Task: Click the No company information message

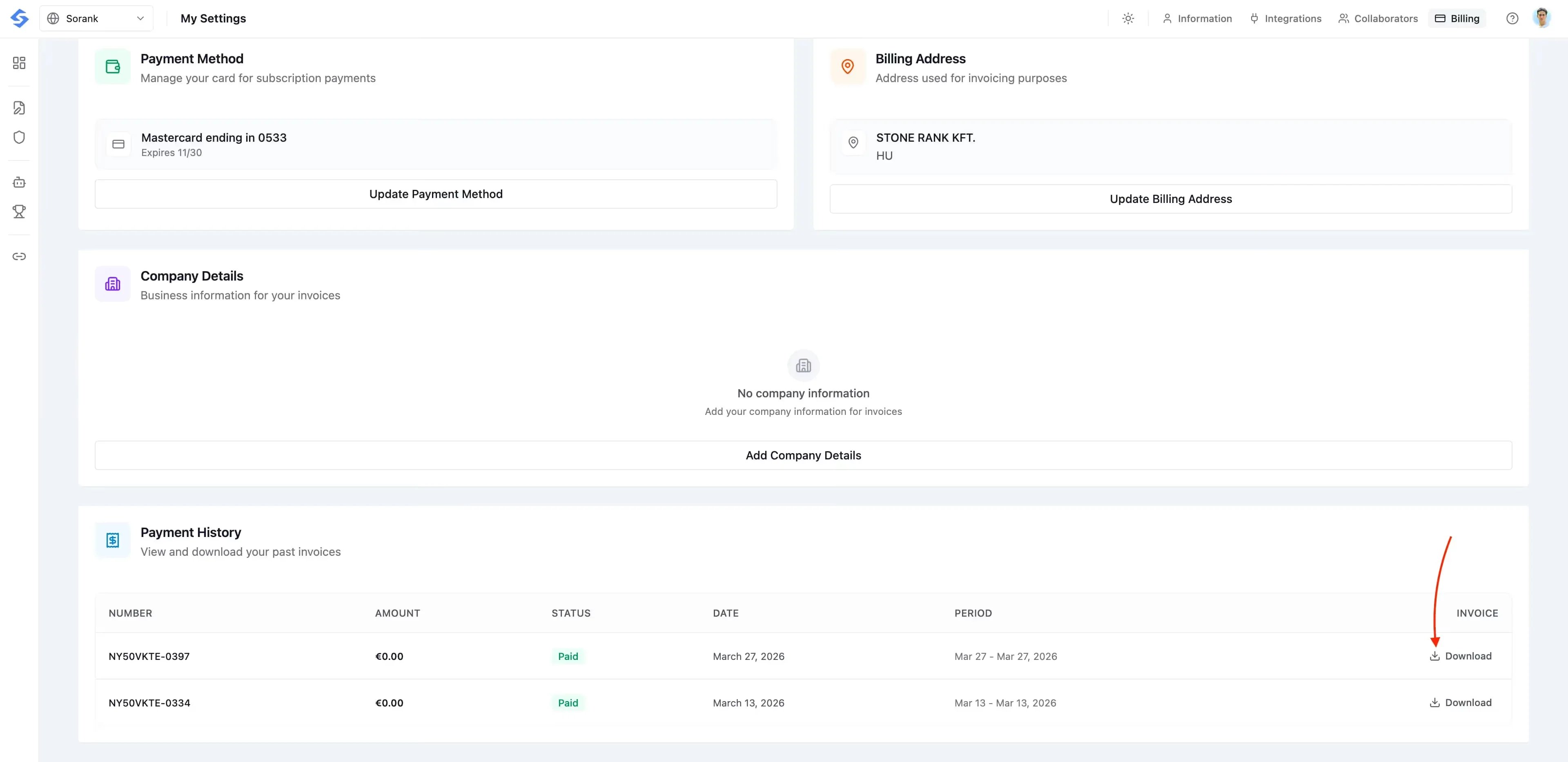Action: [x=804, y=393]
